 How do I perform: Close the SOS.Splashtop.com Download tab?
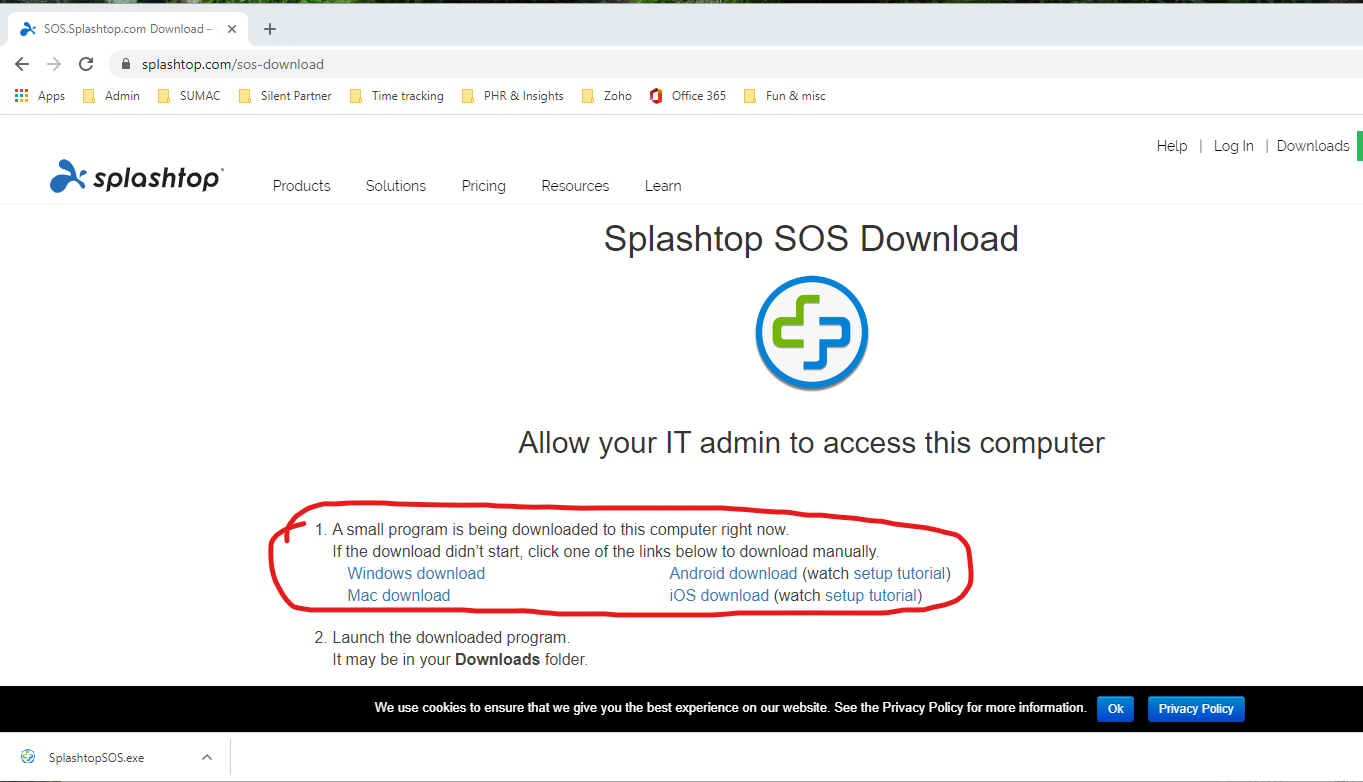tap(232, 29)
